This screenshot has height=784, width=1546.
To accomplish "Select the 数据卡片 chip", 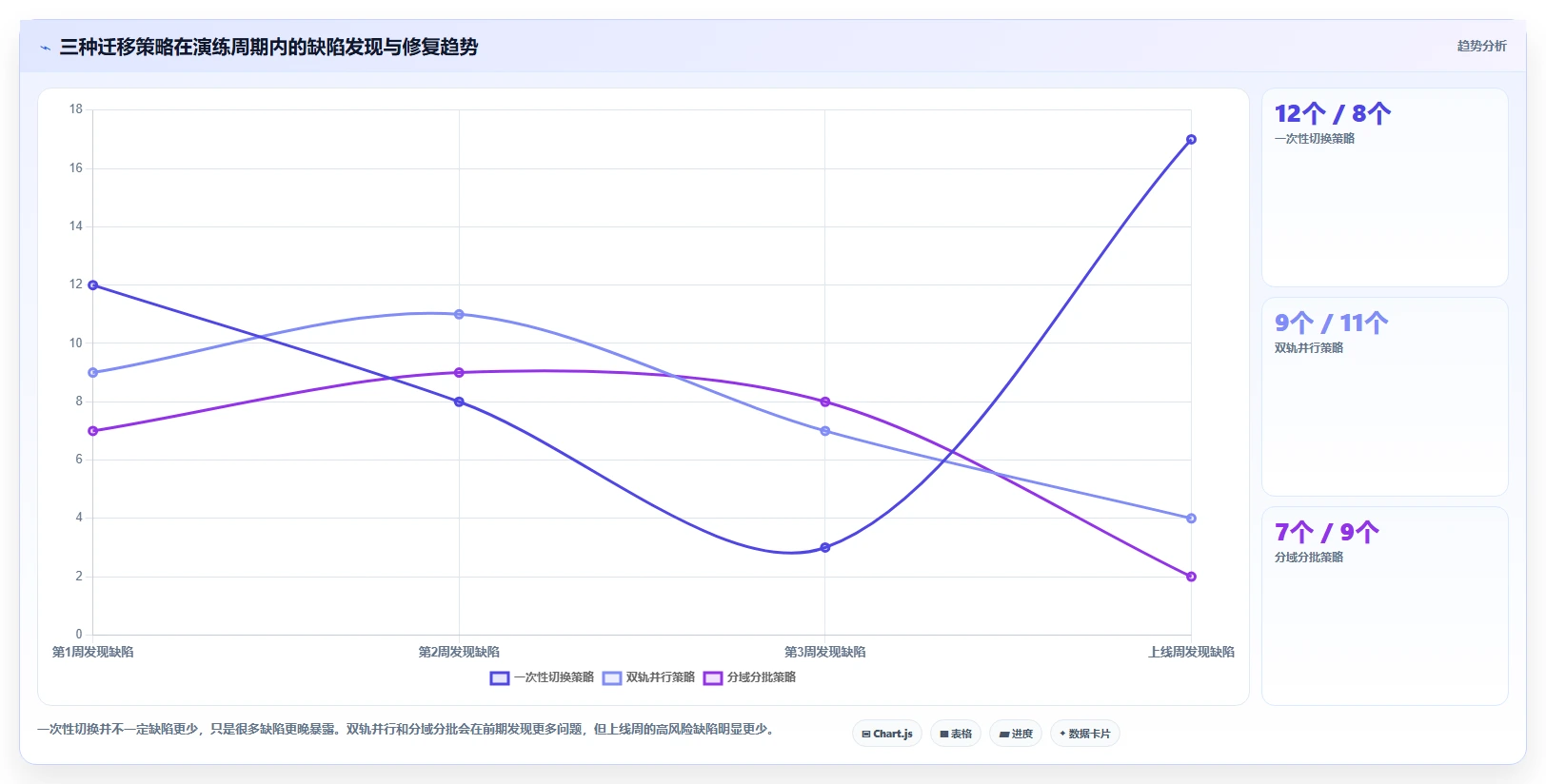I will [x=1084, y=734].
